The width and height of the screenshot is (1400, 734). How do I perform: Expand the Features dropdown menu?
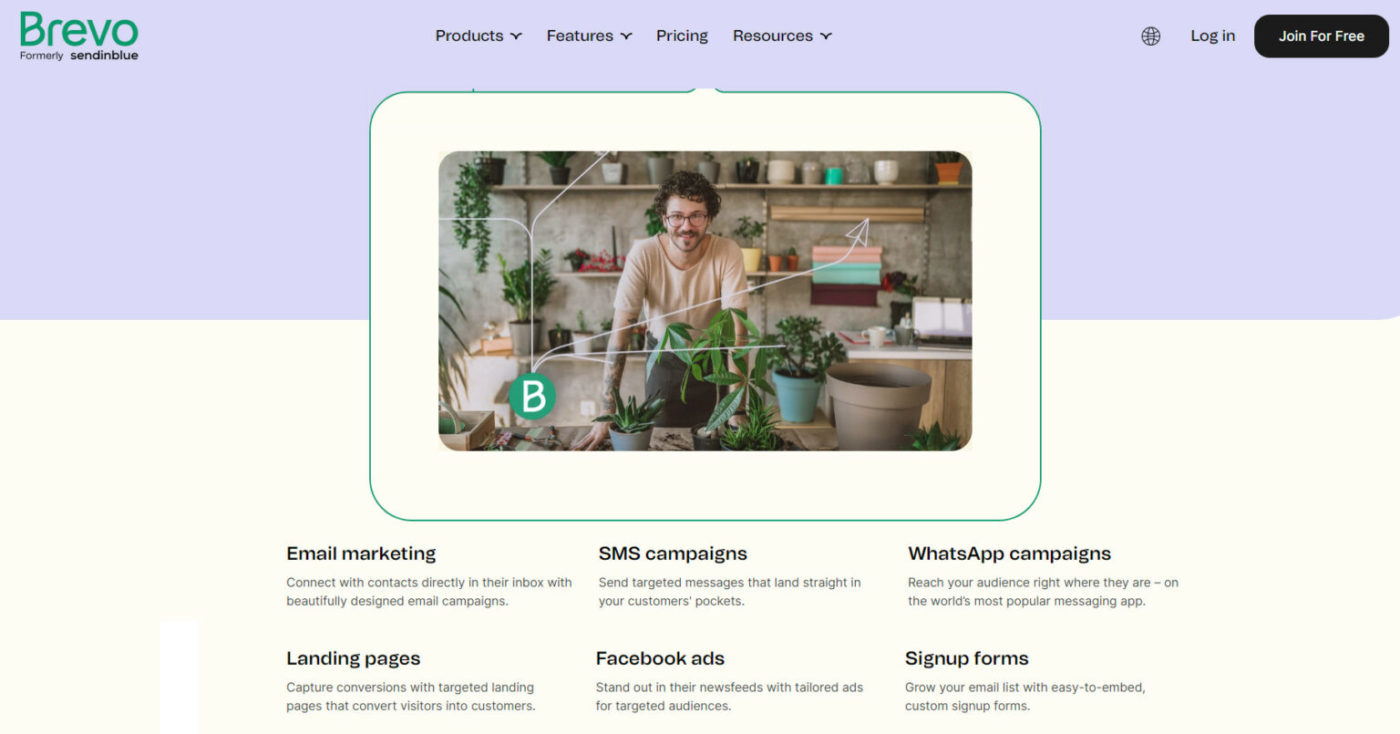pyautogui.click(x=589, y=36)
